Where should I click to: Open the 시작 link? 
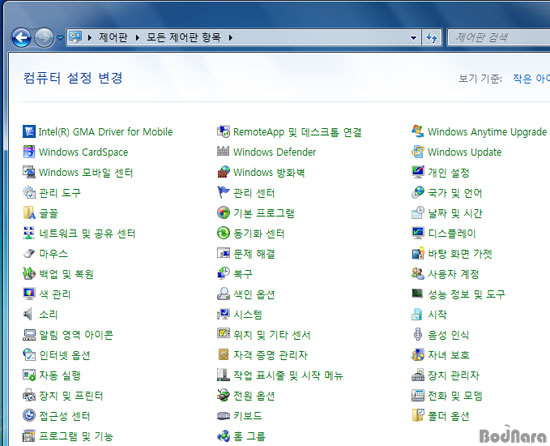coord(437,315)
